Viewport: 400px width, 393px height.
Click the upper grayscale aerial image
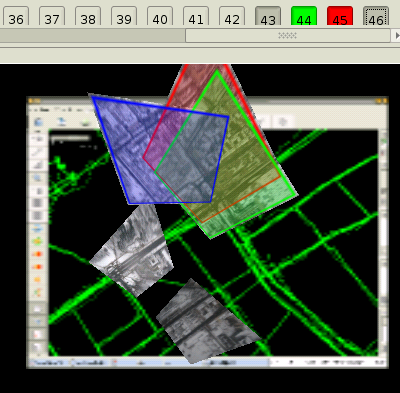coord(133,250)
